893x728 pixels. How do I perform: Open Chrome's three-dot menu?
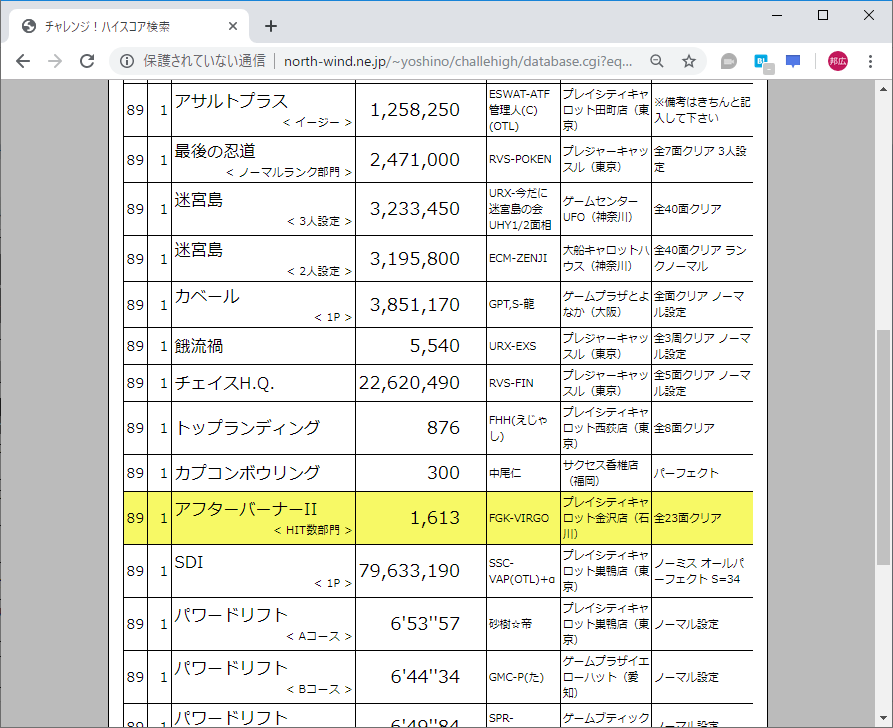870,61
